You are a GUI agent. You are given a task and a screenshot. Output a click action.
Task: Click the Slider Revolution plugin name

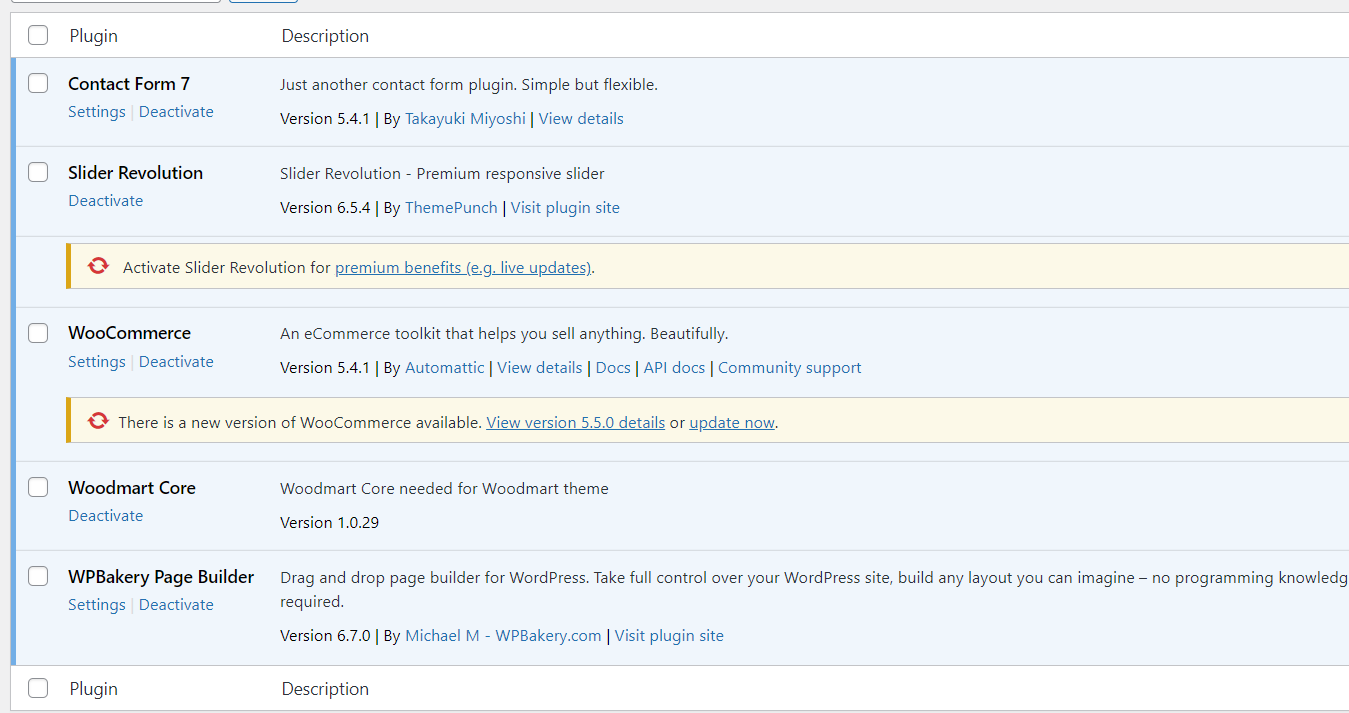pos(135,173)
